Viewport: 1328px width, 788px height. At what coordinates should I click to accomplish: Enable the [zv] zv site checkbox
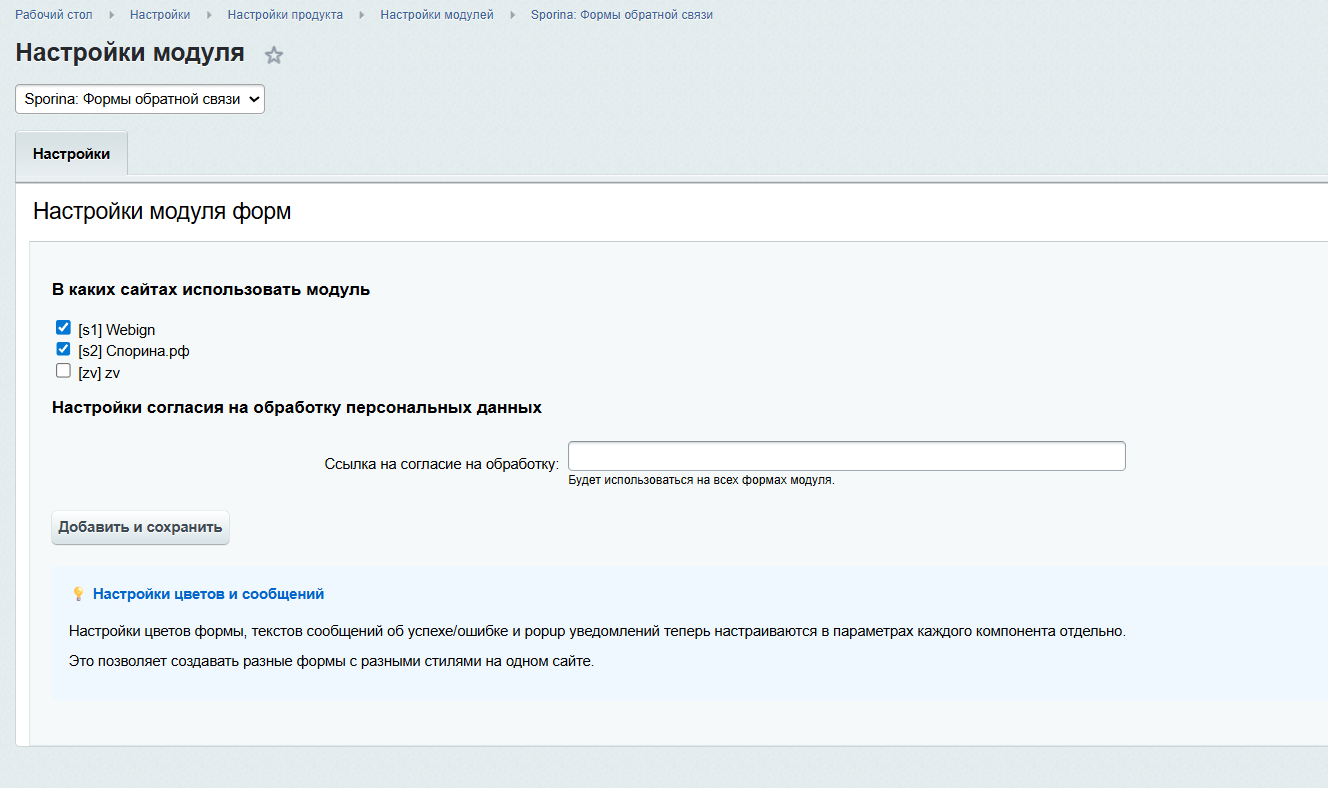[x=63, y=371]
